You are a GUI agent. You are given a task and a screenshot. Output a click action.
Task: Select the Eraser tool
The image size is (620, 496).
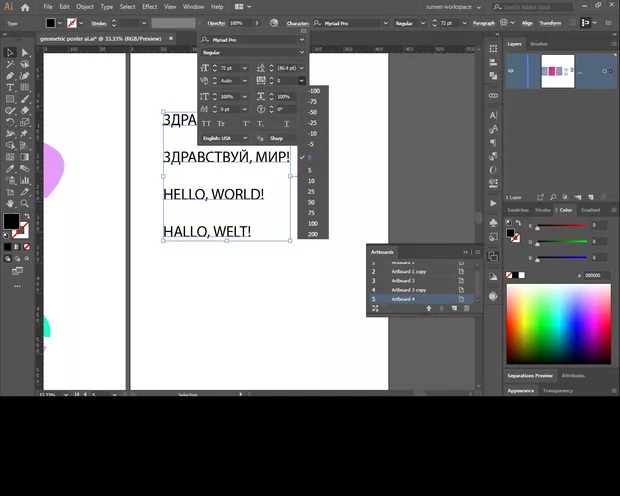pyautogui.click(x=25, y=110)
